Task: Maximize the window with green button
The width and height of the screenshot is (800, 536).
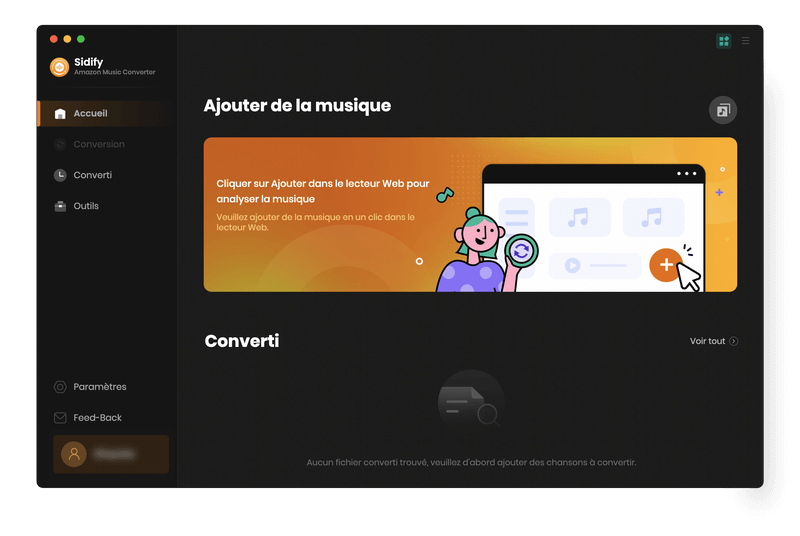Action: pos(81,39)
